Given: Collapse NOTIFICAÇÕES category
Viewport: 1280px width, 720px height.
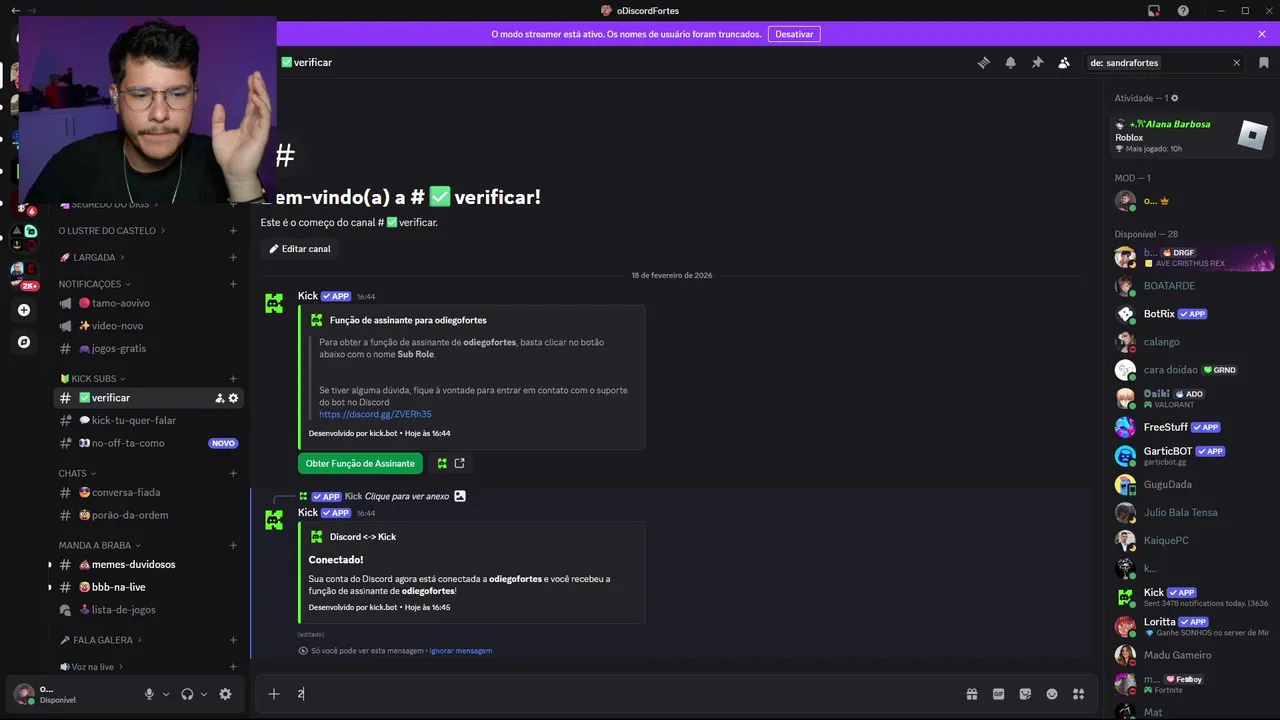Looking at the screenshot, I should pyautogui.click(x=94, y=284).
